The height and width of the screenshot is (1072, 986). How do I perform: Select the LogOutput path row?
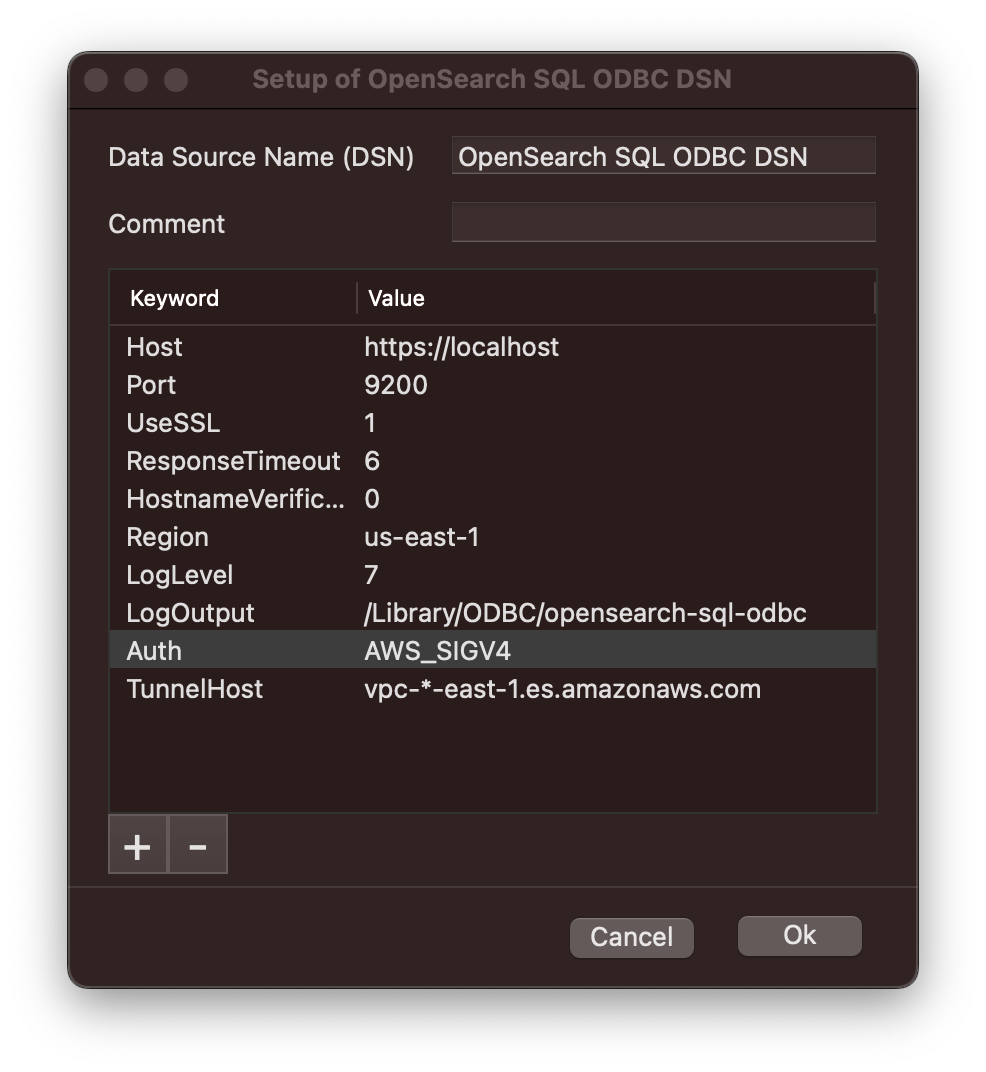tap(190, 613)
